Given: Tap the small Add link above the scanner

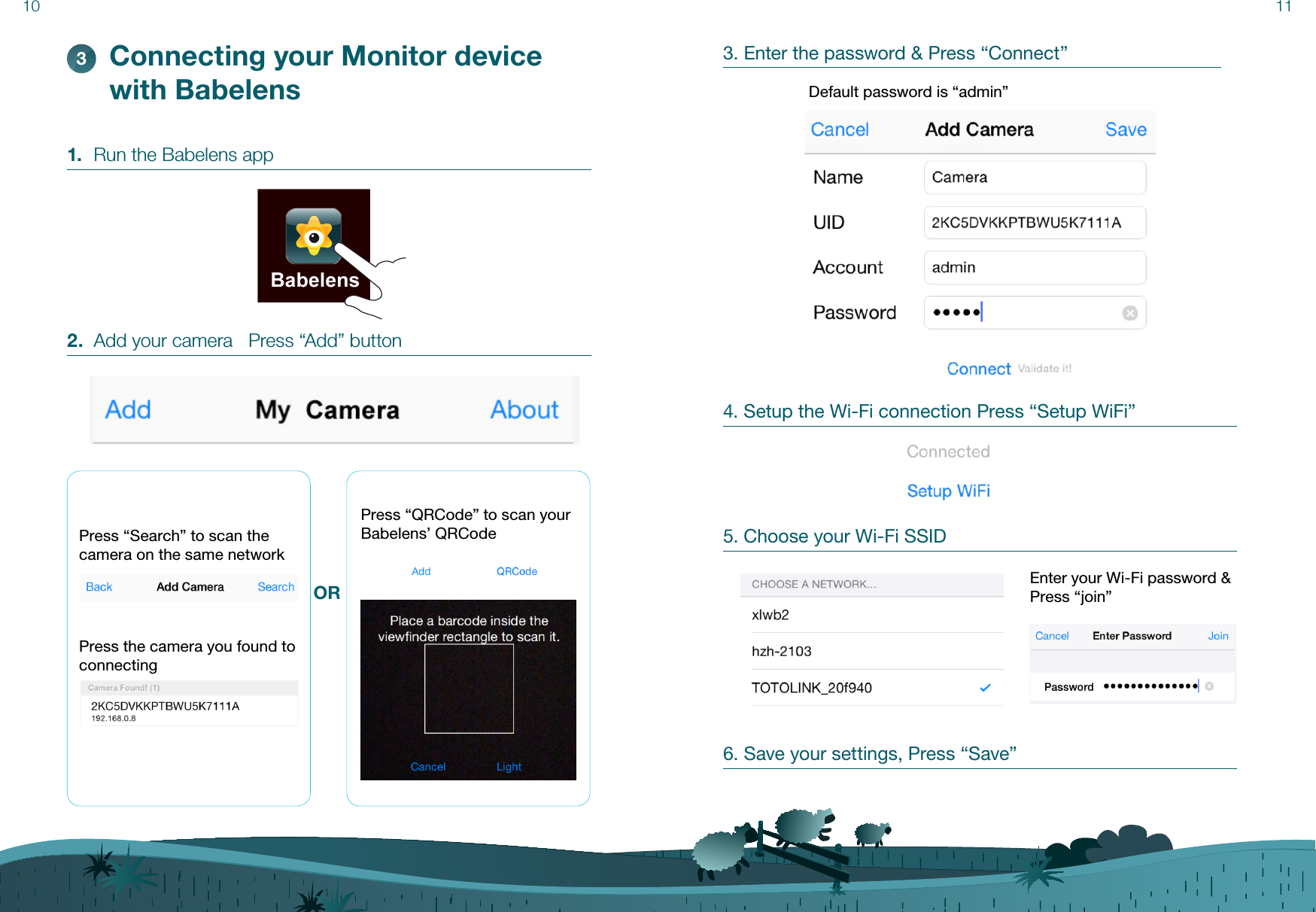Looking at the screenshot, I should pos(421,571).
